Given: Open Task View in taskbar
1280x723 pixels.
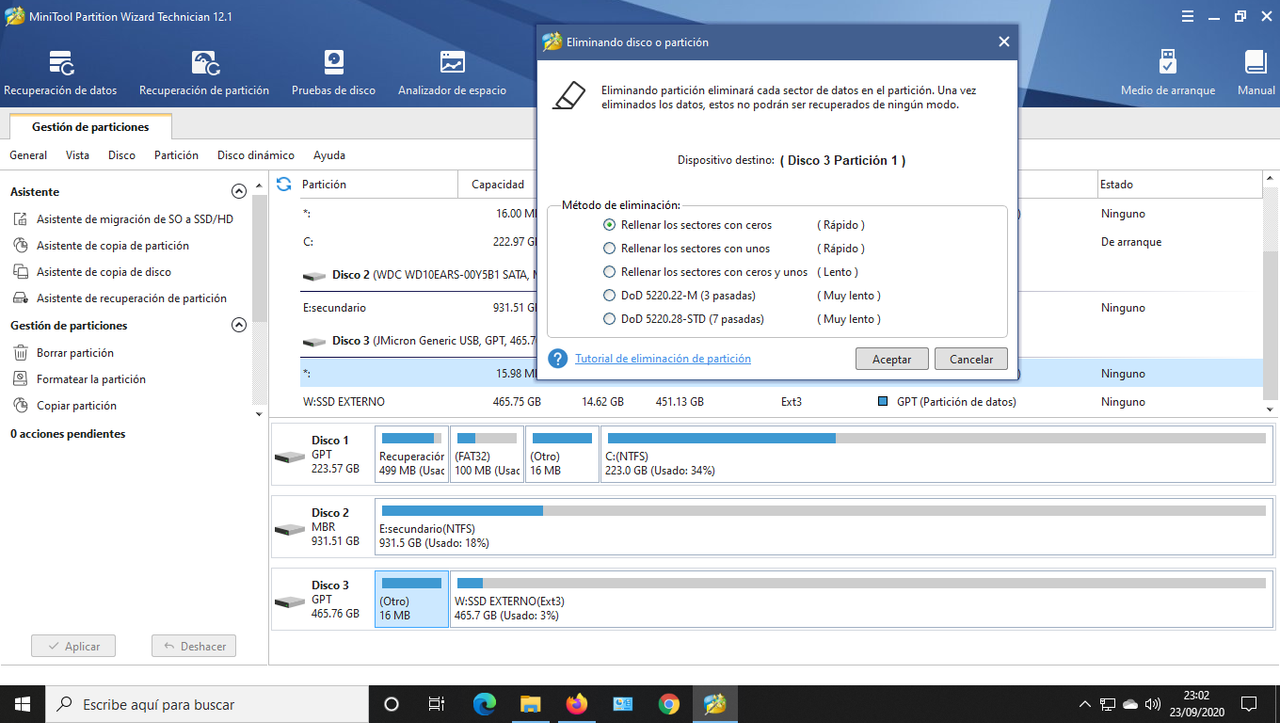Looking at the screenshot, I should point(437,704).
